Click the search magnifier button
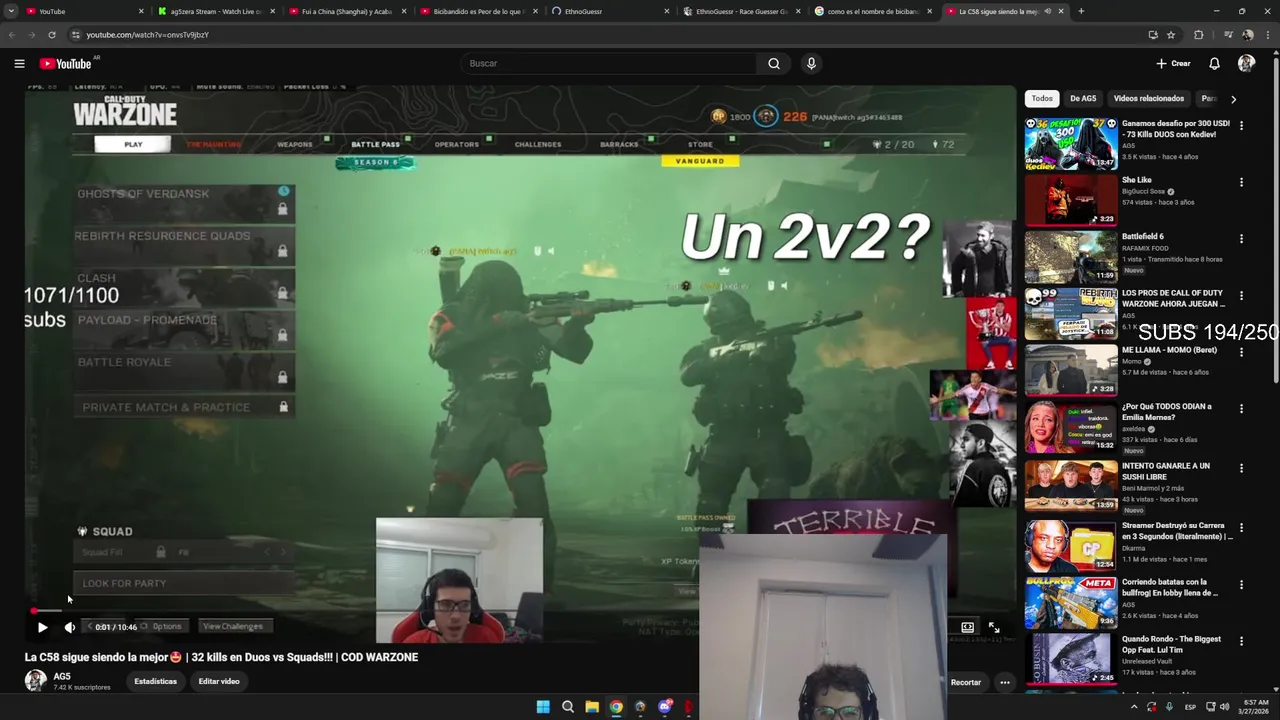The image size is (1280, 720). (x=774, y=63)
